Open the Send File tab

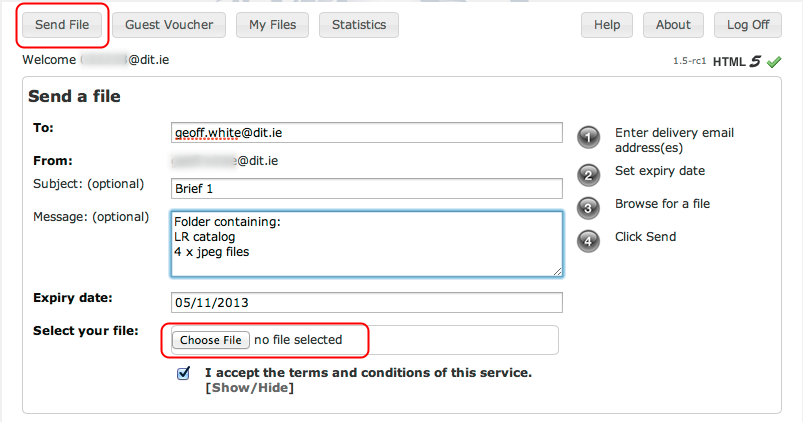click(63, 25)
